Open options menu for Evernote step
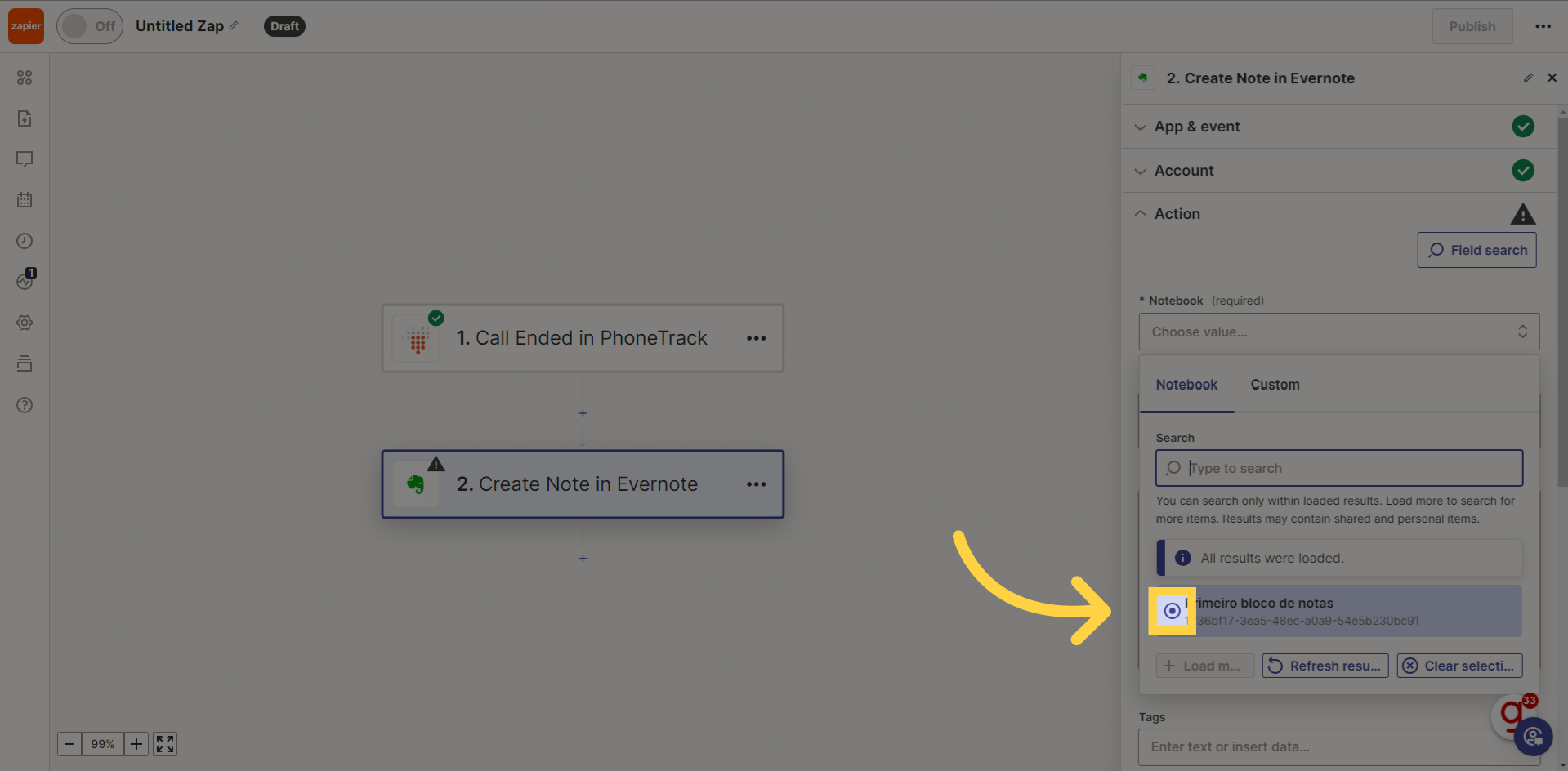Screen dimensions: 1568x771 pos(757,484)
